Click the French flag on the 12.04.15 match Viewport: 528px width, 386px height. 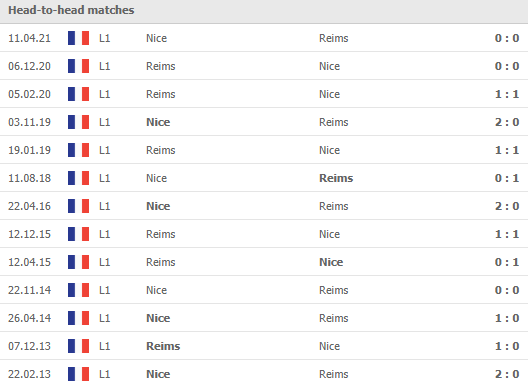click(78, 262)
